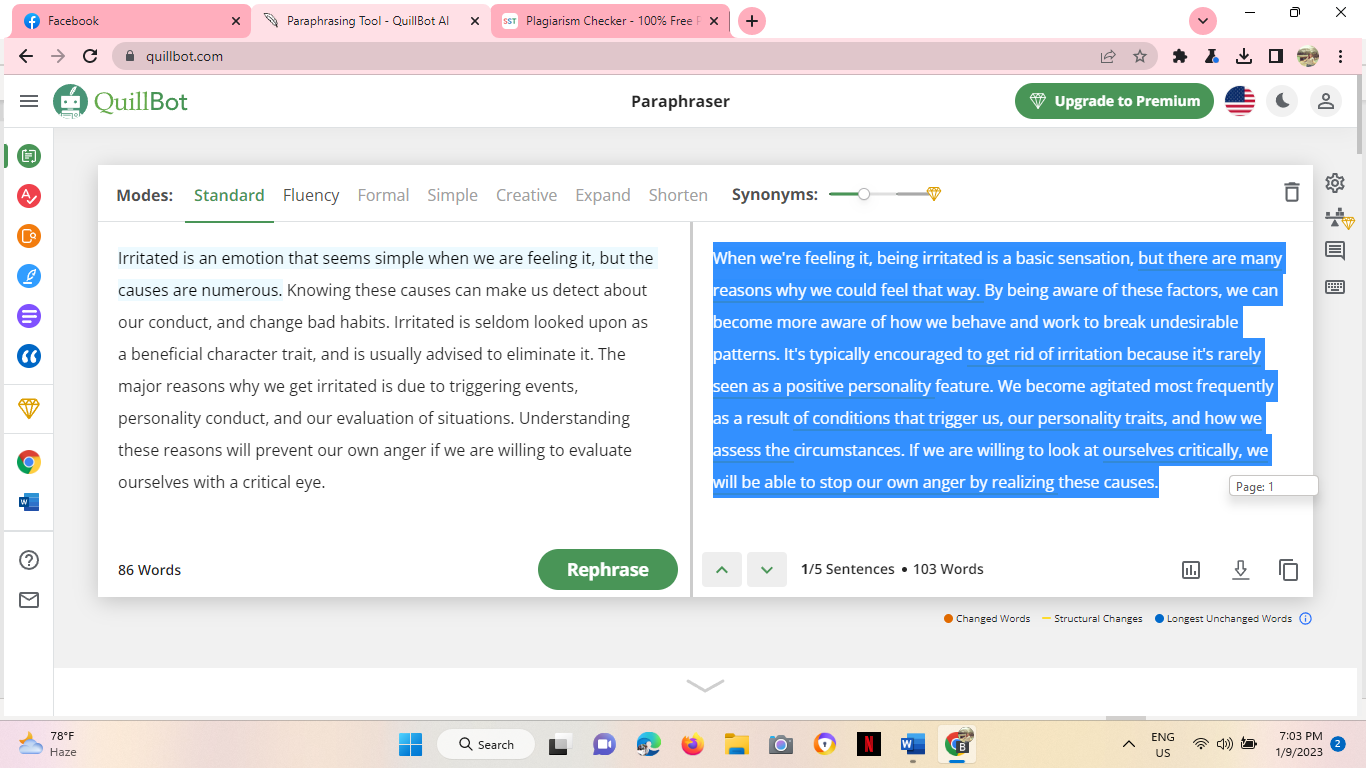
Task: Delete text with the trash icon
Action: tap(1292, 192)
